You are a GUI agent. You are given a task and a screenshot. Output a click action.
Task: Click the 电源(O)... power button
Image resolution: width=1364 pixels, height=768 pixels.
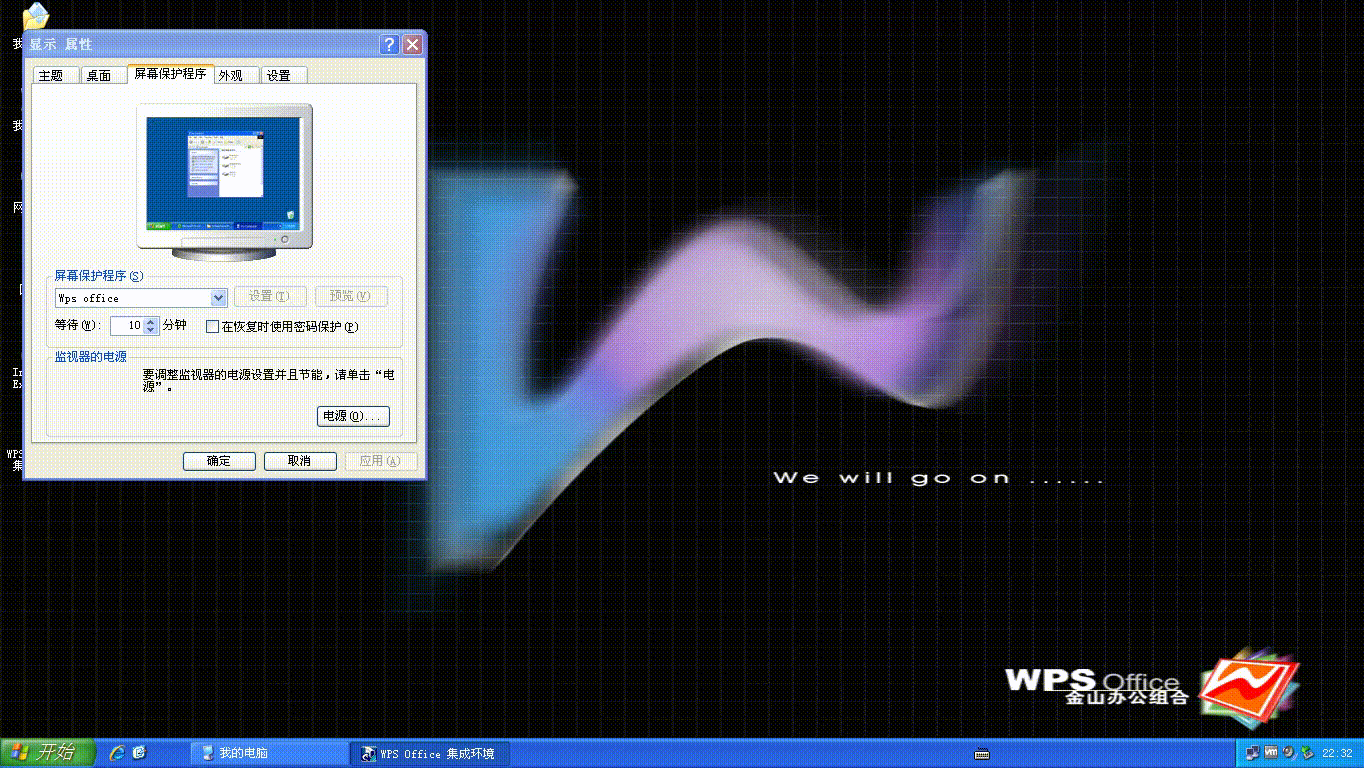[x=353, y=416]
